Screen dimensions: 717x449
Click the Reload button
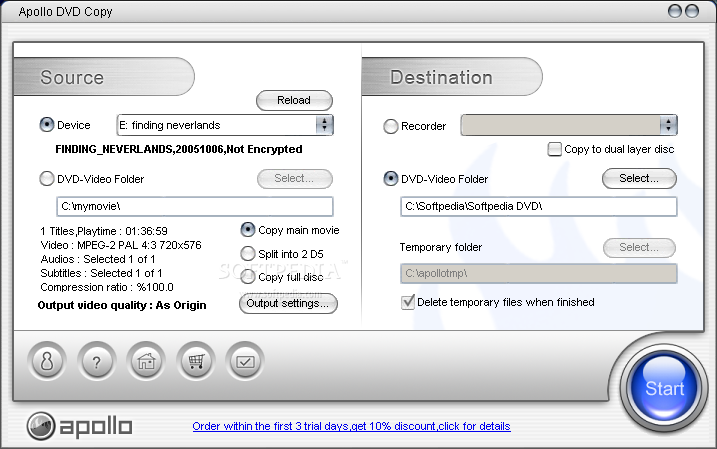click(294, 101)
